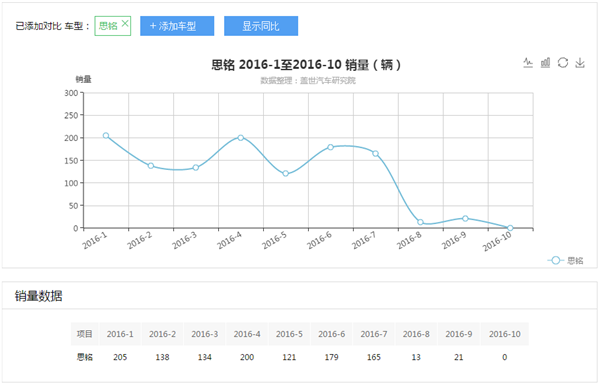This screenshot has height=385, width=600.
Task: Select the 2016-4 data point on chart
Action: (x=241, y=138)
